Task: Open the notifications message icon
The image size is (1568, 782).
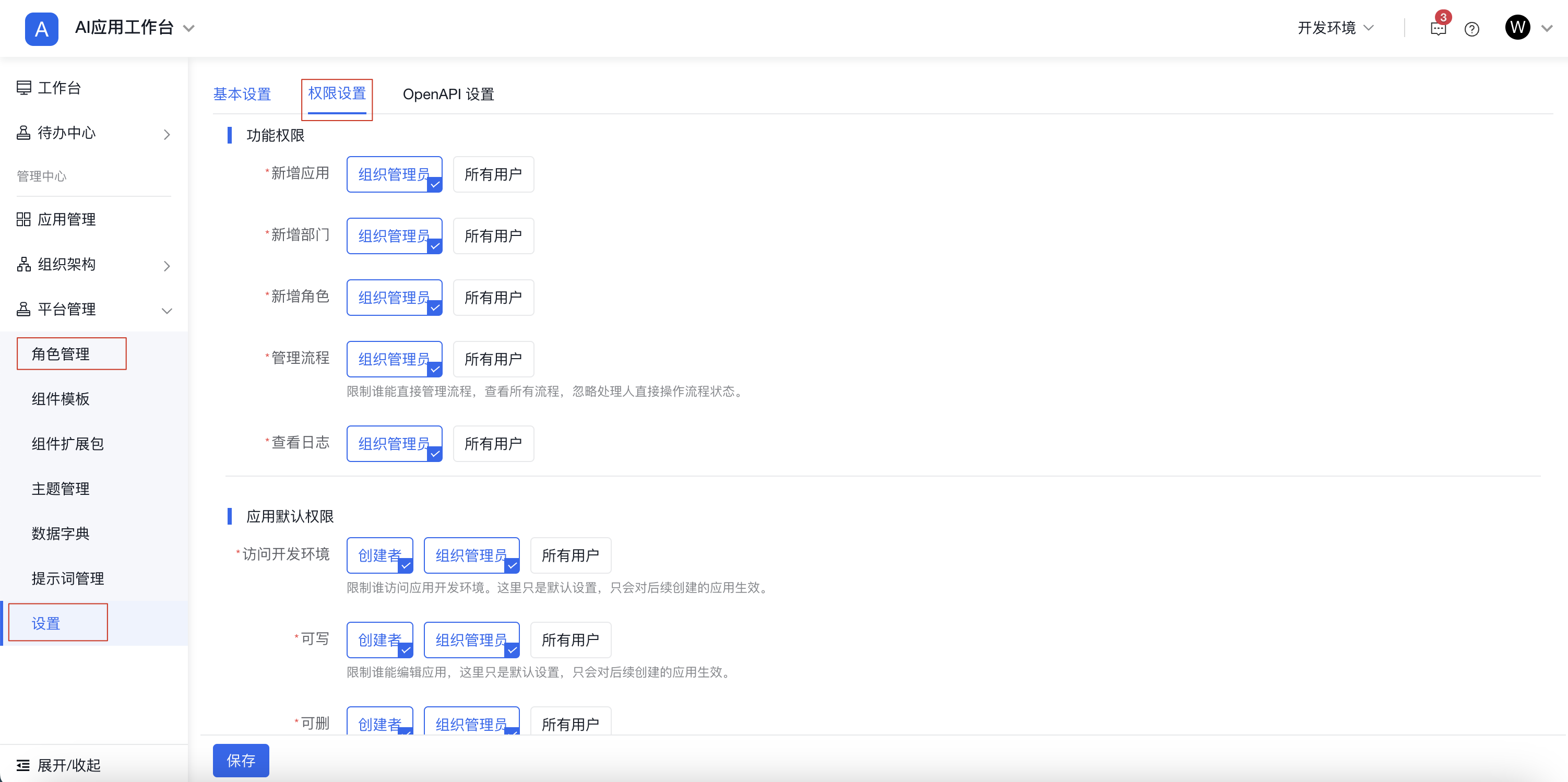Action: pyautogui.click(x=1438, y=29)
